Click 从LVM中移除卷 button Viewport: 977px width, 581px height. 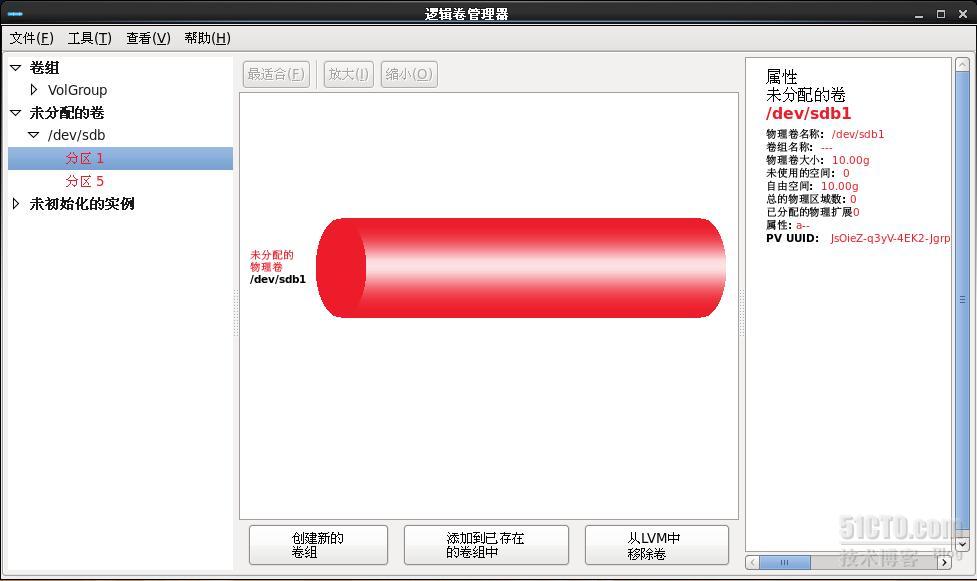point(657,545)
